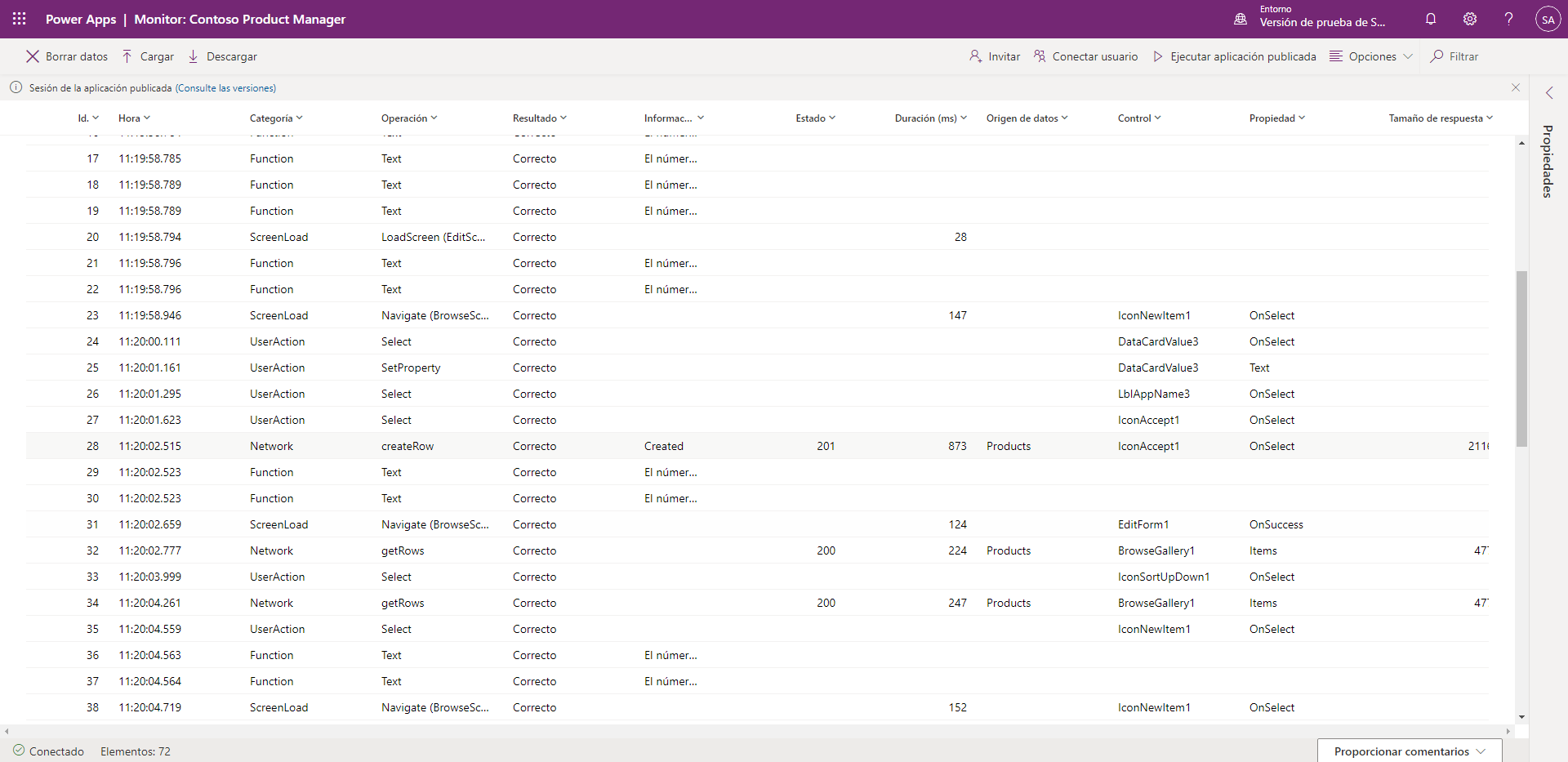
Task: Open the SA account avatar
Action: click(x=1548, y=19)
